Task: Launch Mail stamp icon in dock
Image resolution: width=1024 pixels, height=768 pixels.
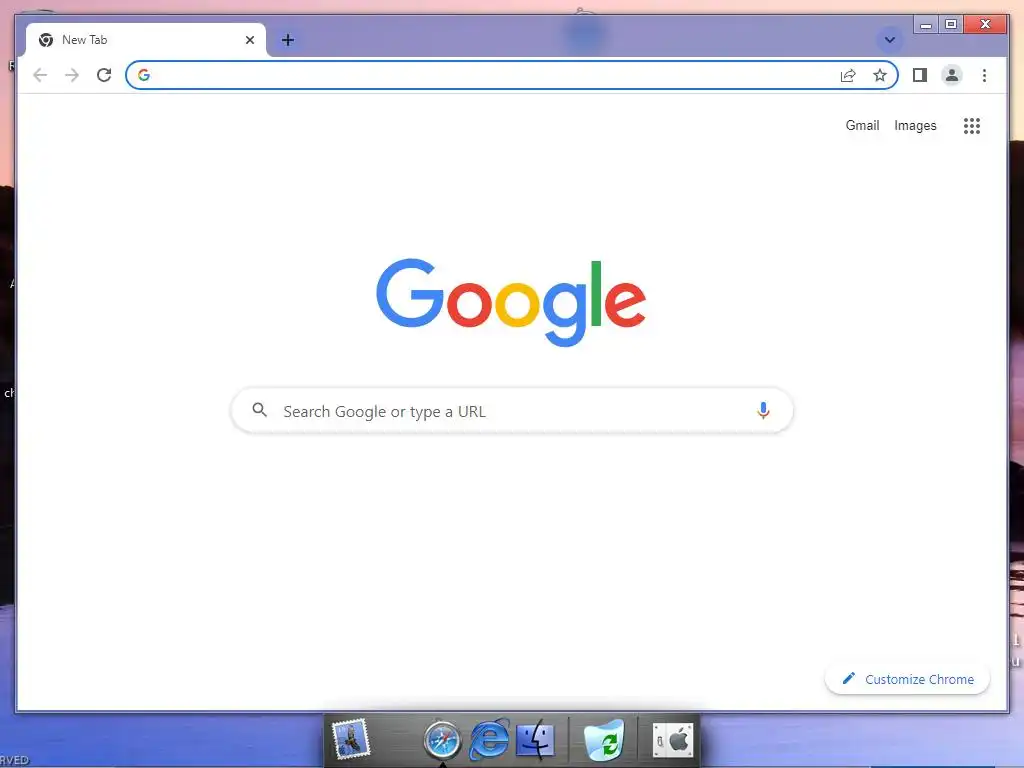Action: pyautogui.click(x=351, y=739)
